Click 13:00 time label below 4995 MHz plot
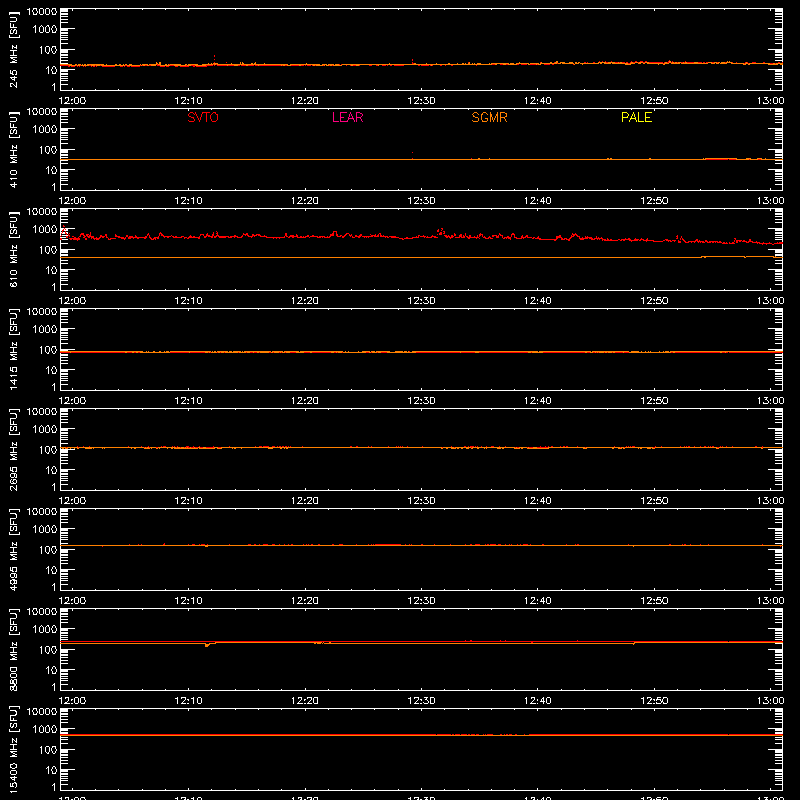Screen dimensions: 800x800 770,601
